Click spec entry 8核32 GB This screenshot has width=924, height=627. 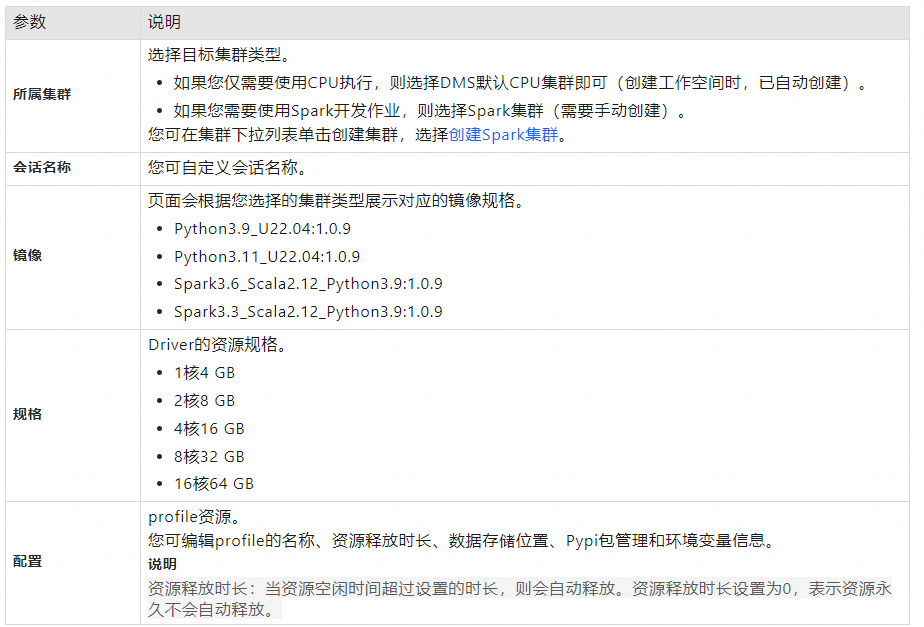click(209, 457)
